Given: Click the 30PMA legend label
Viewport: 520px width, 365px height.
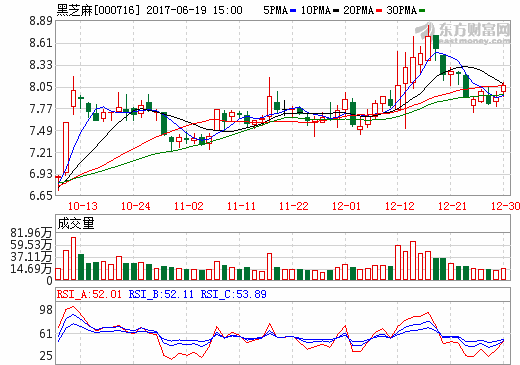Looking at the screenshot, I should click(x=402, y=10).
